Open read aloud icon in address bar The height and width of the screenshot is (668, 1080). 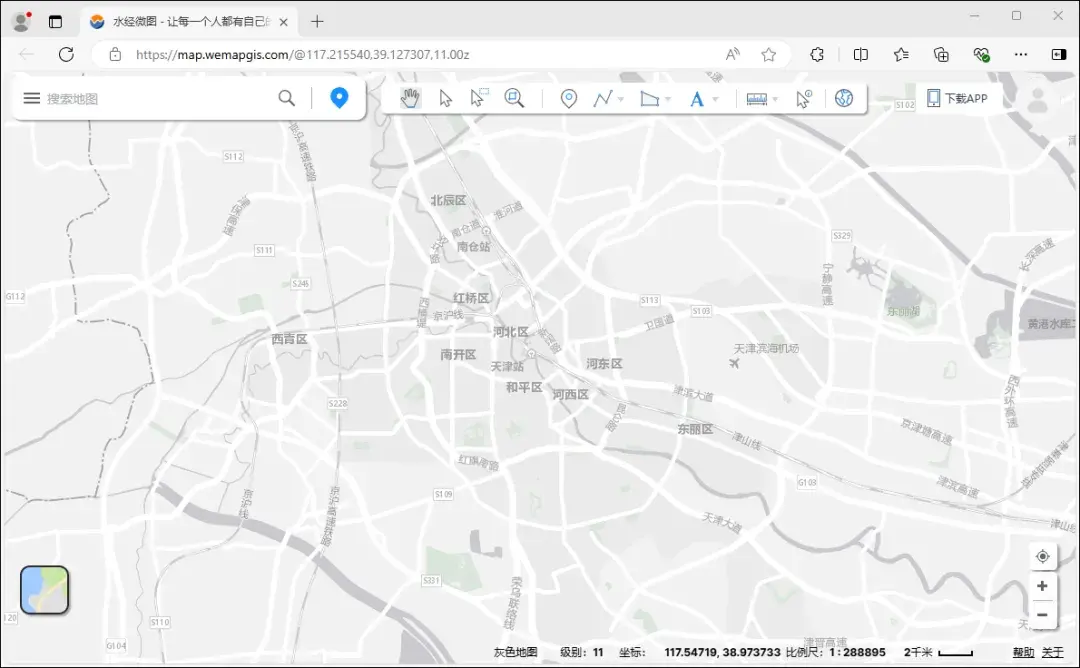click(x=733, y=54)
